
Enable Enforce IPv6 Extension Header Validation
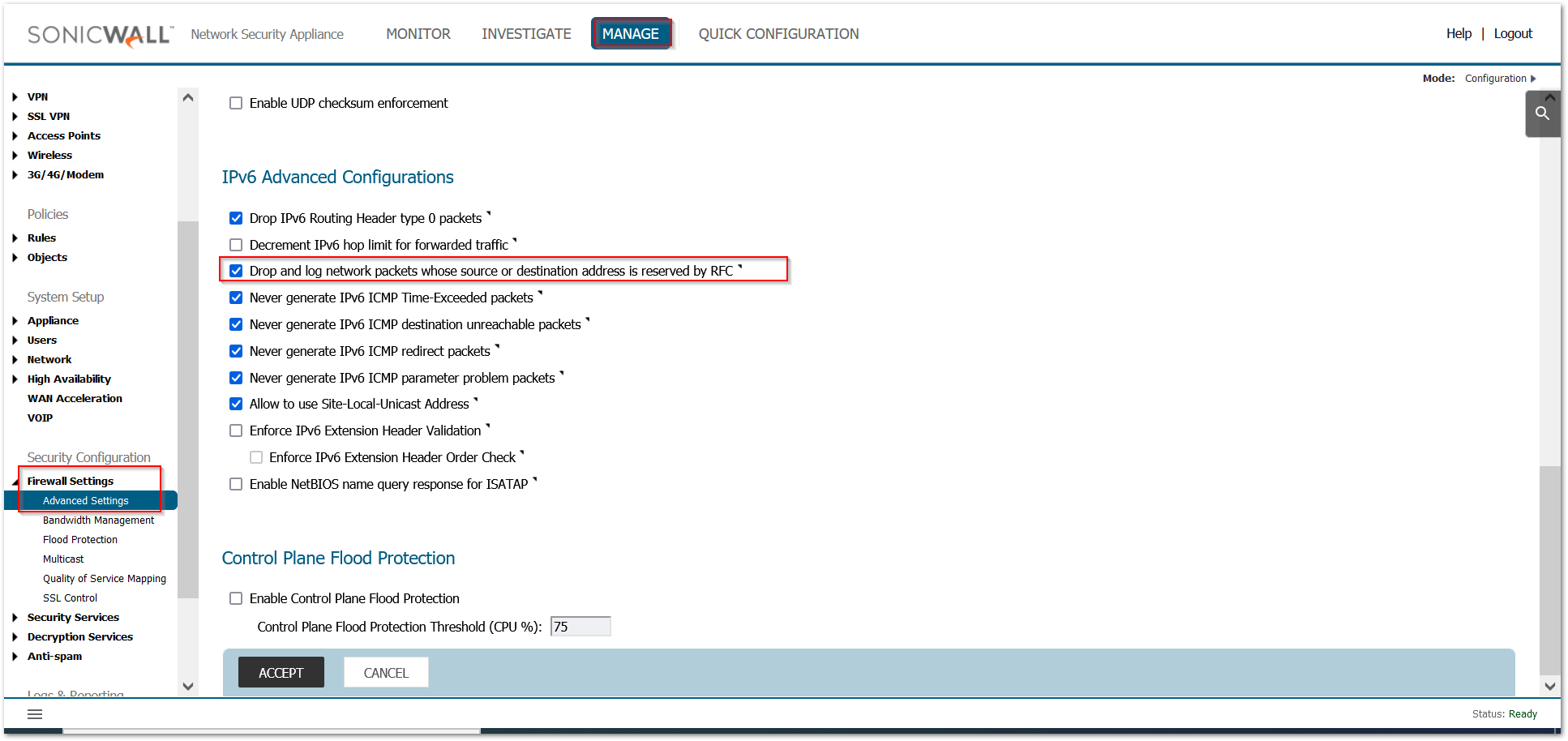click(236, 430)
